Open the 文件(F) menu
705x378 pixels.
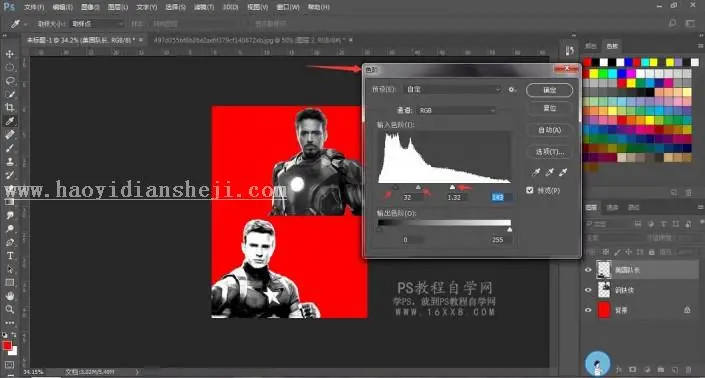click(x=34, y=7)
